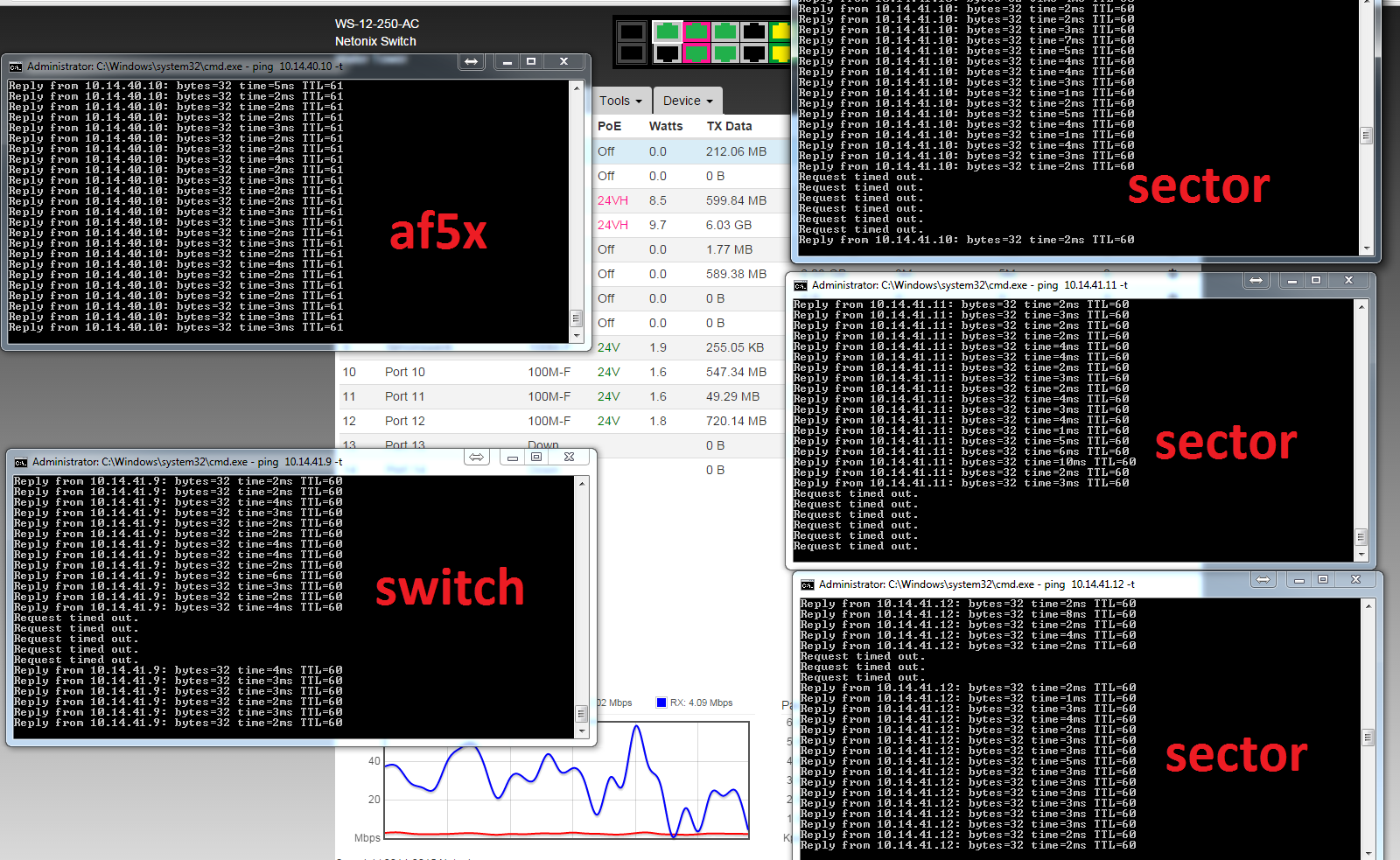
Task: Click the scrollbar thumb in the 10.14.41.9 window
Action: point(581,713)
